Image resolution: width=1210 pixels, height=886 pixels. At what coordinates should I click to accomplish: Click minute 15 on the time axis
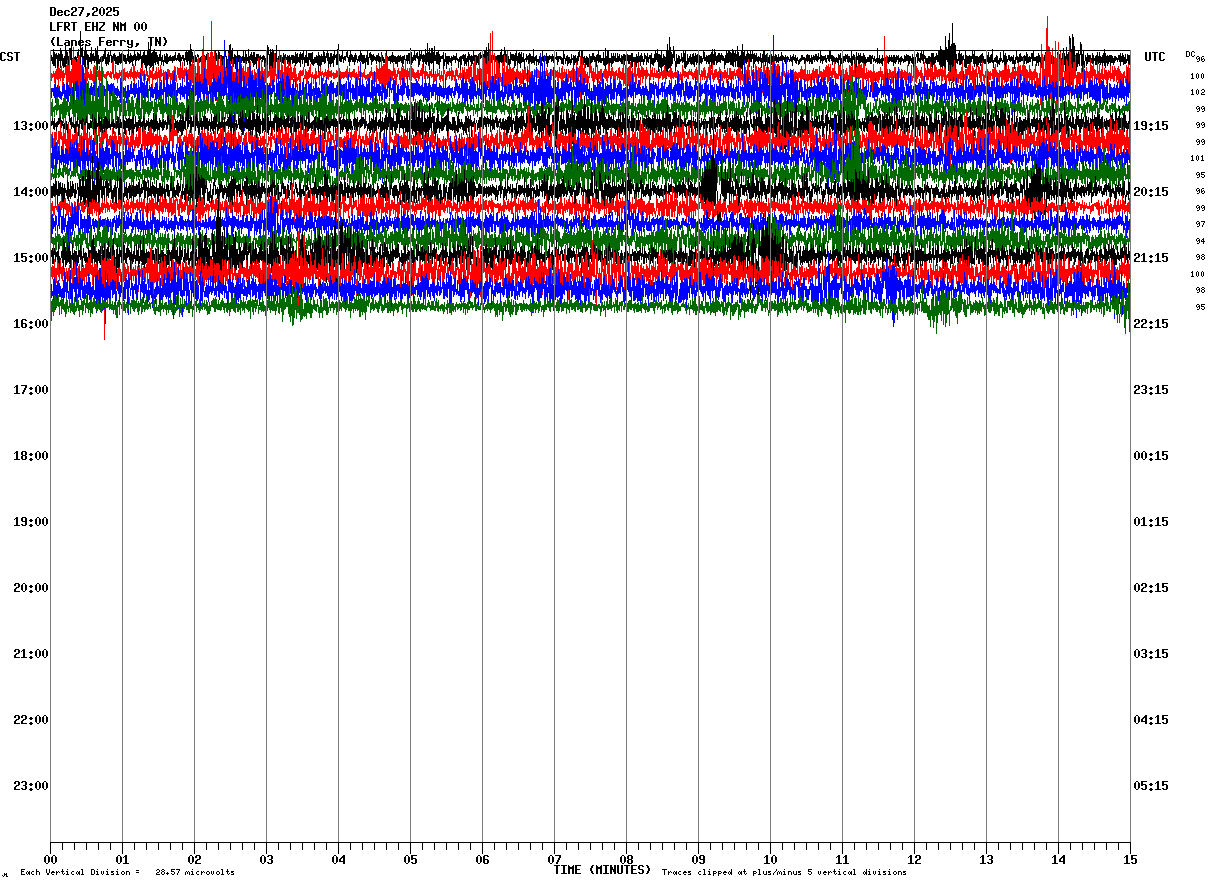coord(1130,859)
